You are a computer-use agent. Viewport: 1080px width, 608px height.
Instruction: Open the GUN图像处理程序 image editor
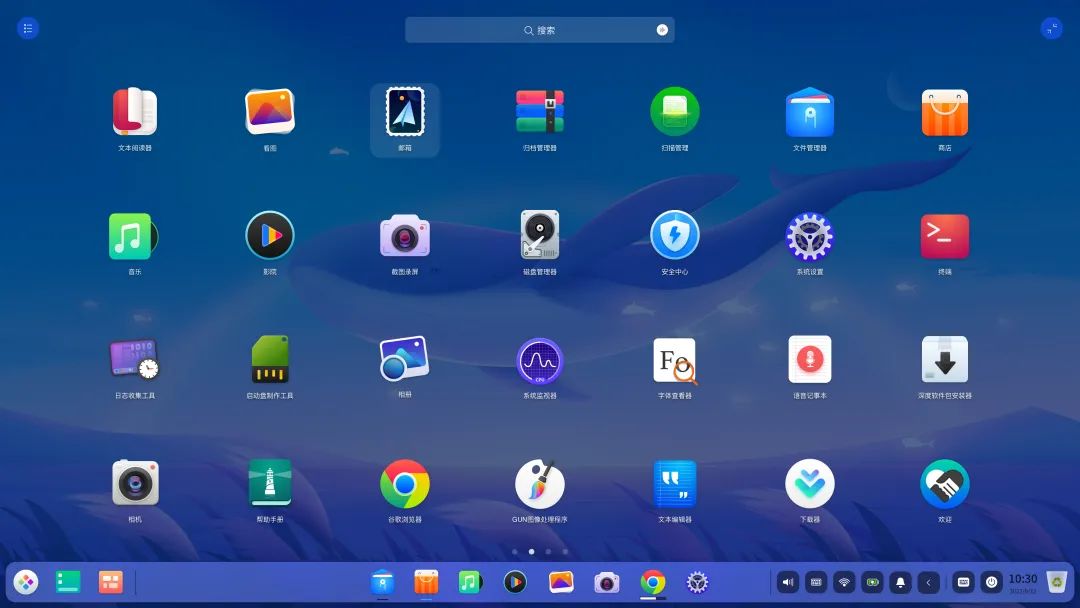[540, 484]
